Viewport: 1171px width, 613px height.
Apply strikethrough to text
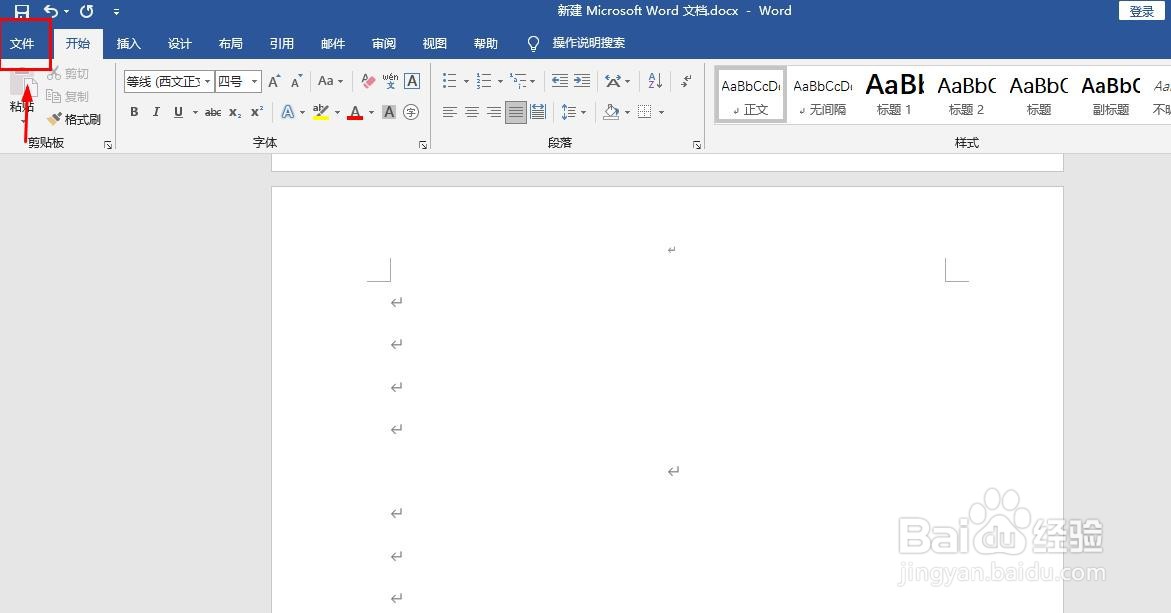213,112
